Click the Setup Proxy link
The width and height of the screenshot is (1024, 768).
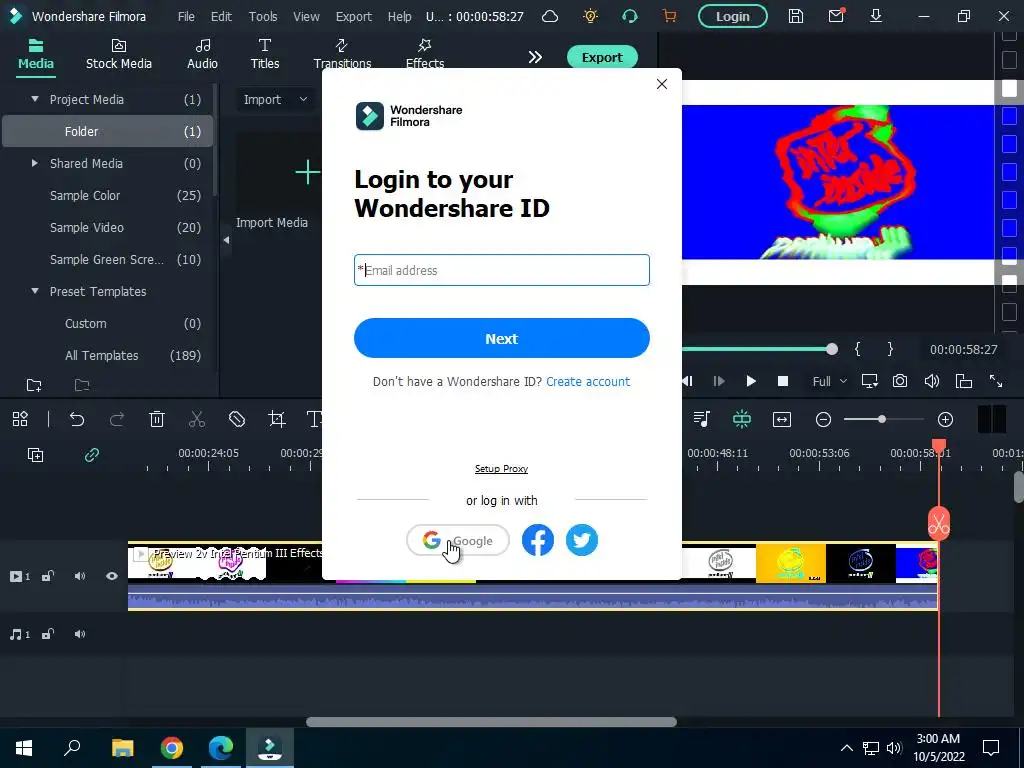[501, 469]
